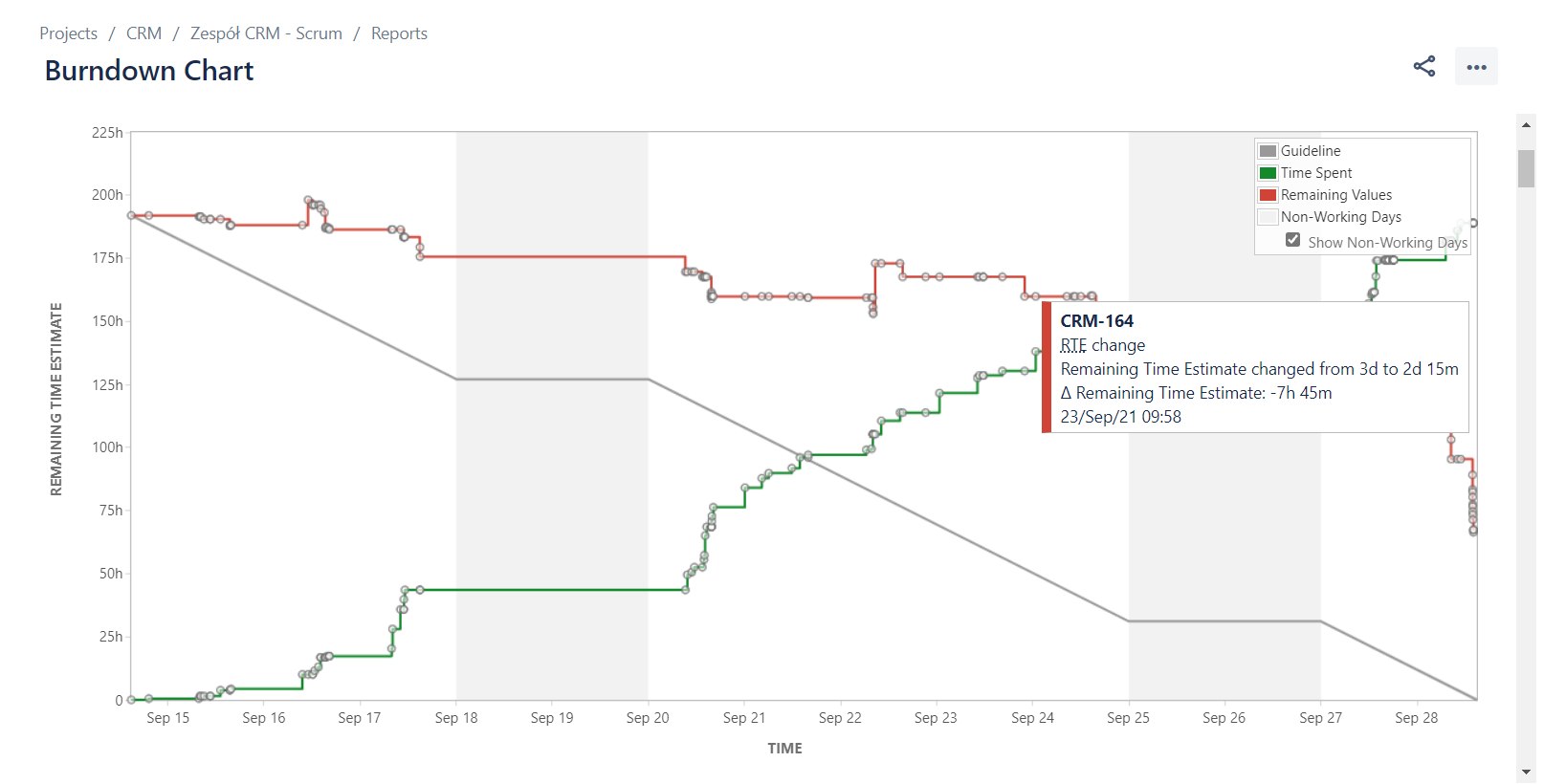Click the scrollbar up arrow
The image size is (1544, 784).
(x=1525, y=123)
